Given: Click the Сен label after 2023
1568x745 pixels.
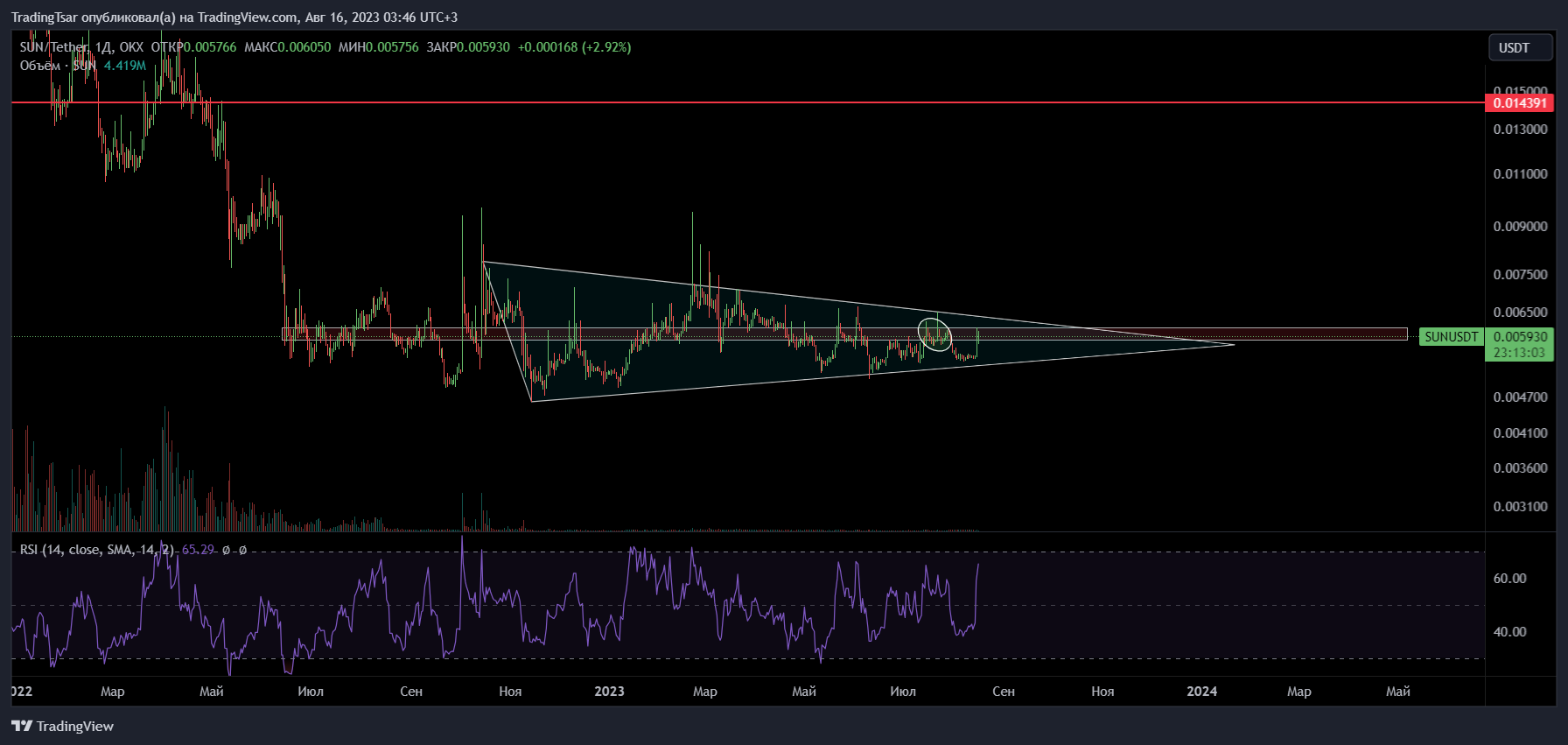Looking at the screenshot, I should point(1004,692).
